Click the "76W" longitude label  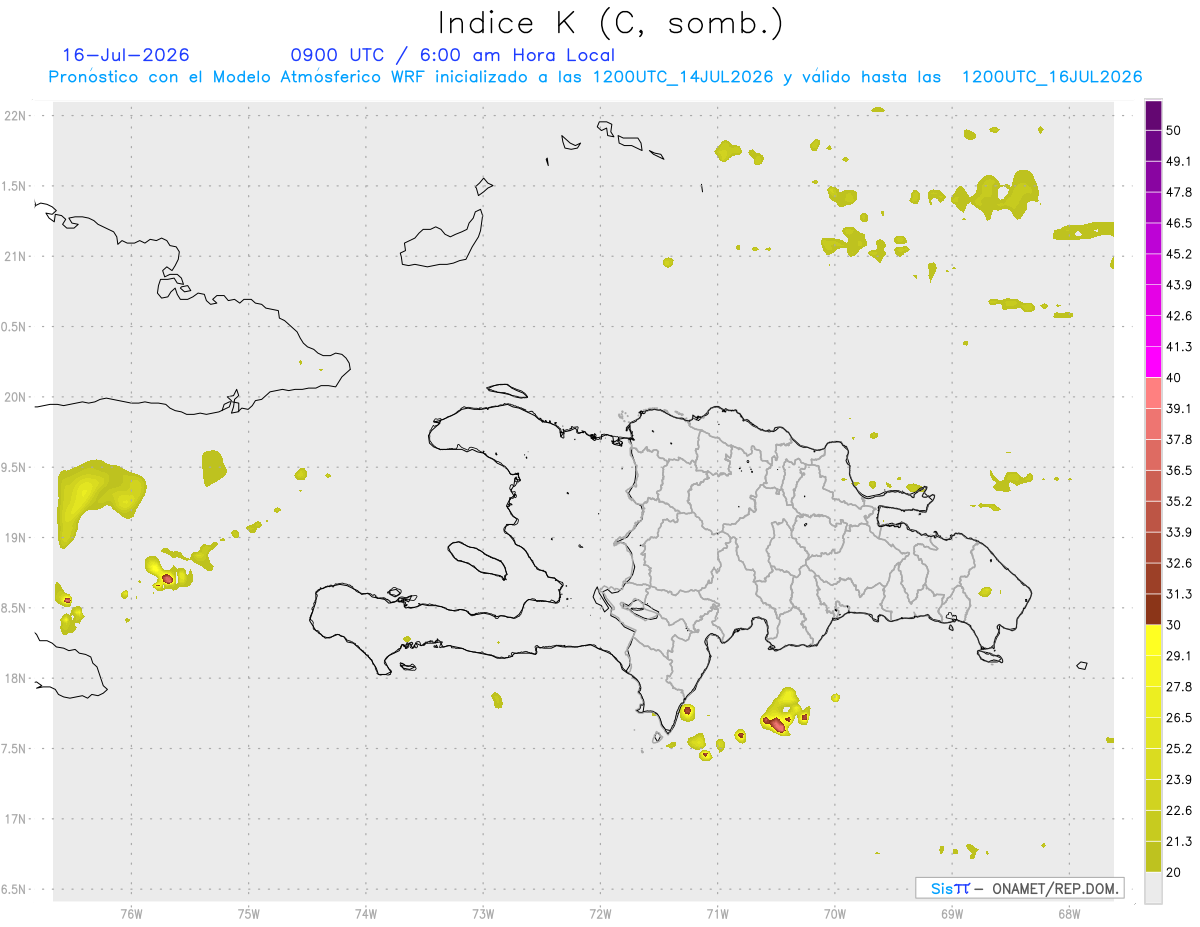click(131, 913)
